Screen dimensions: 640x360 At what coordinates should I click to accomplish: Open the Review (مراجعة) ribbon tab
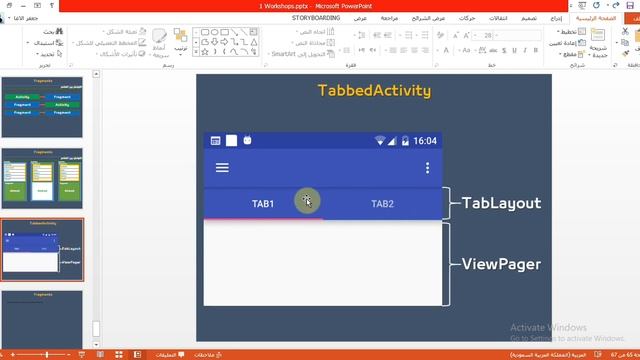click(389, 18)
